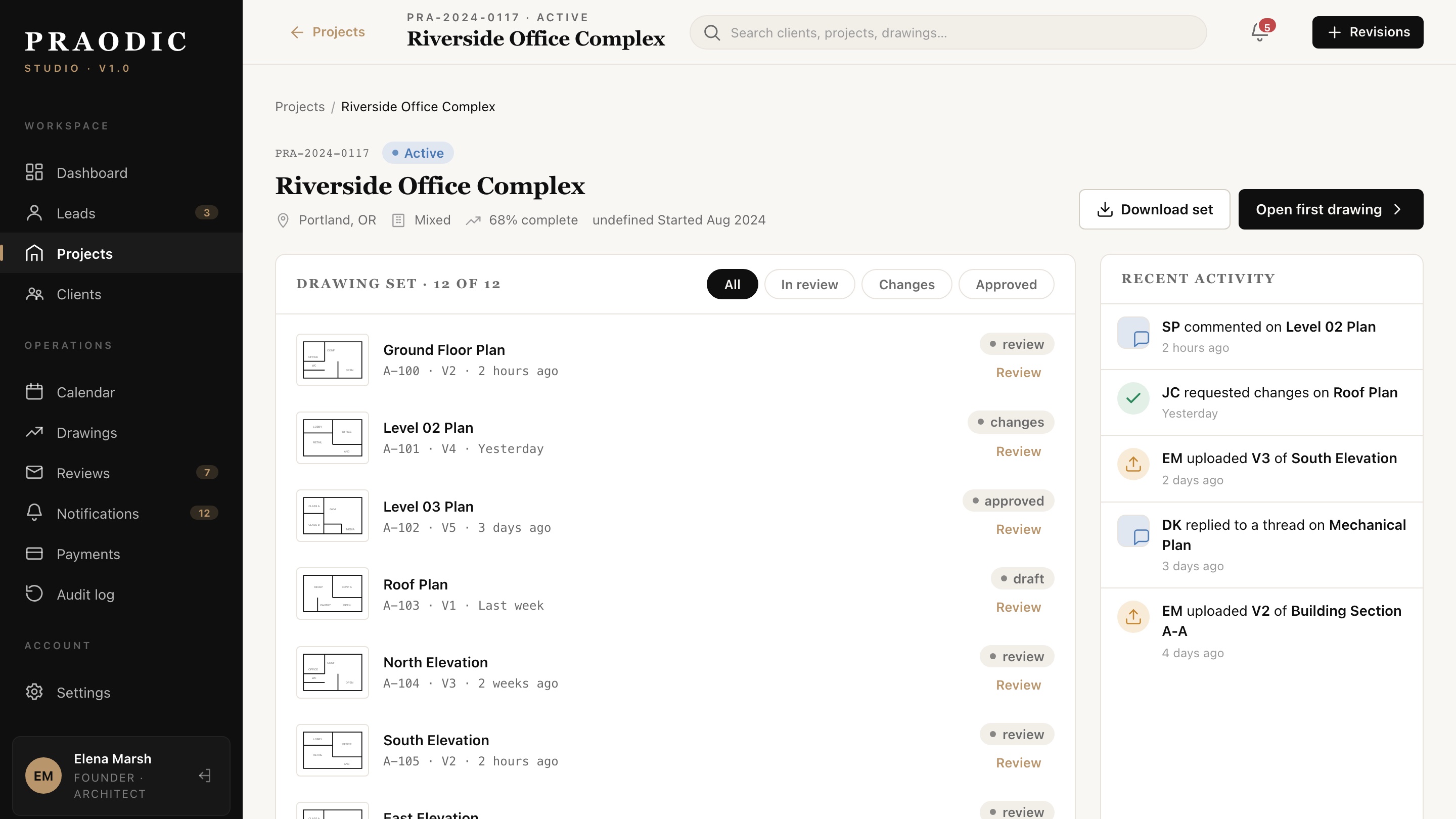Click the download icon in Download set
Image resolution: width=1456 pixels, height=819 pixels.
[1105, 210]
